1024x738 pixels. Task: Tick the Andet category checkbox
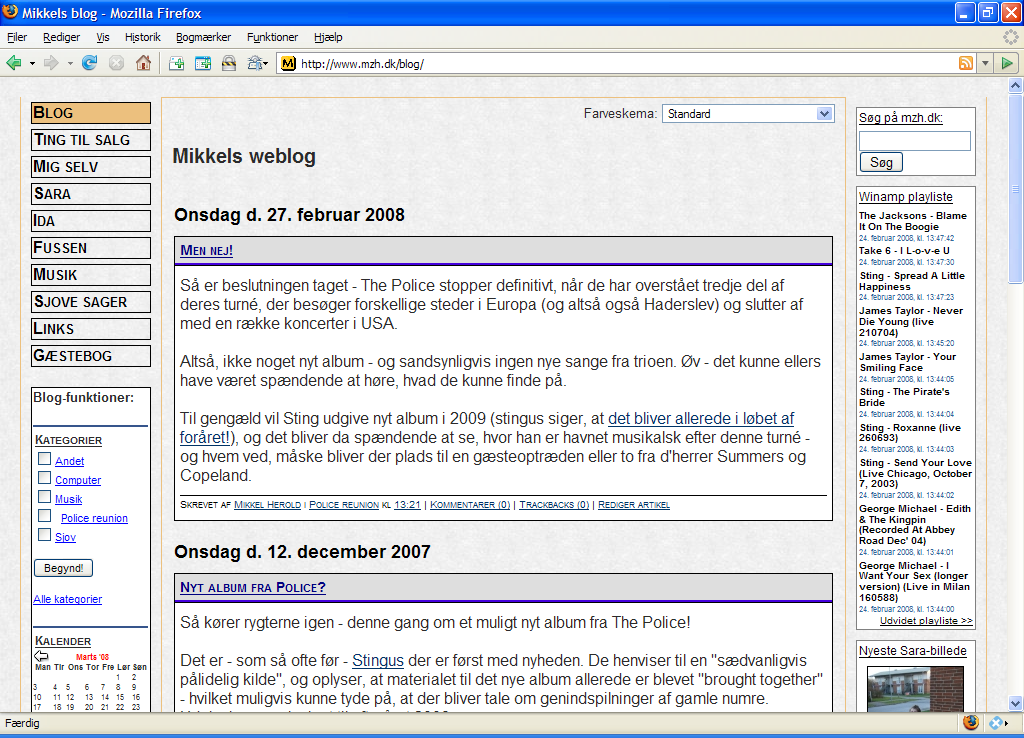click(x=44, y=458)
